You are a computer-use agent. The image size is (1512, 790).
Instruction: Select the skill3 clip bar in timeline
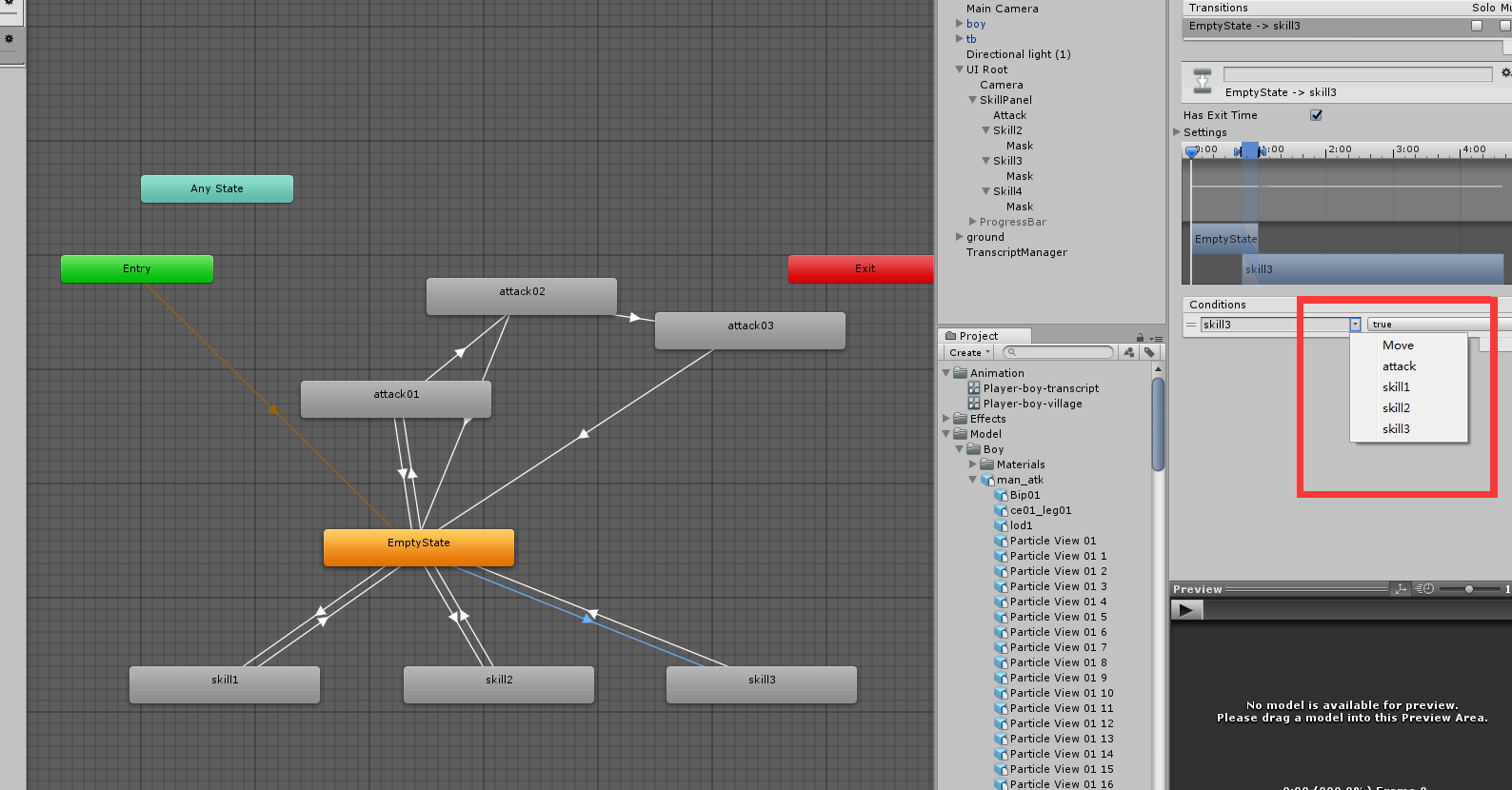1372,269
